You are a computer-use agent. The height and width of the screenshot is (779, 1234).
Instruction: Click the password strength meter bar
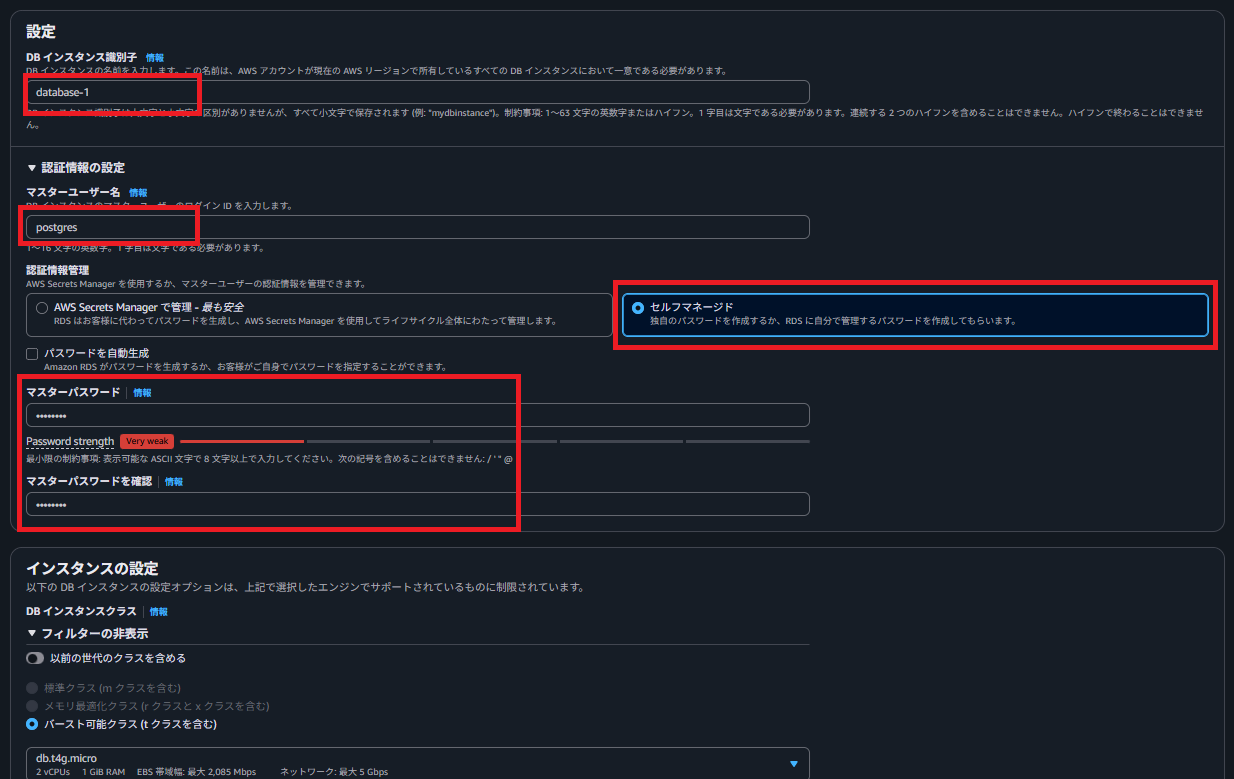click(x=495, y=441)
